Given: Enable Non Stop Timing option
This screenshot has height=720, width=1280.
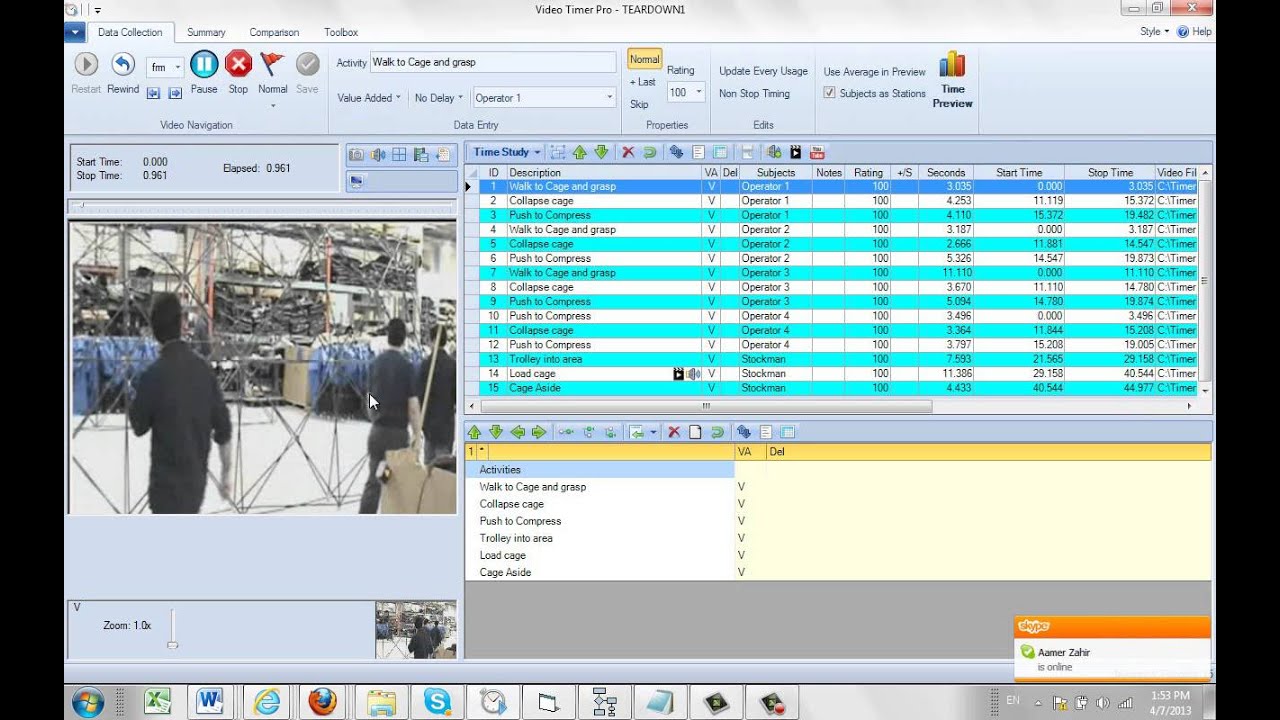Looking at the screenshot, I should [x=754, y=94].
